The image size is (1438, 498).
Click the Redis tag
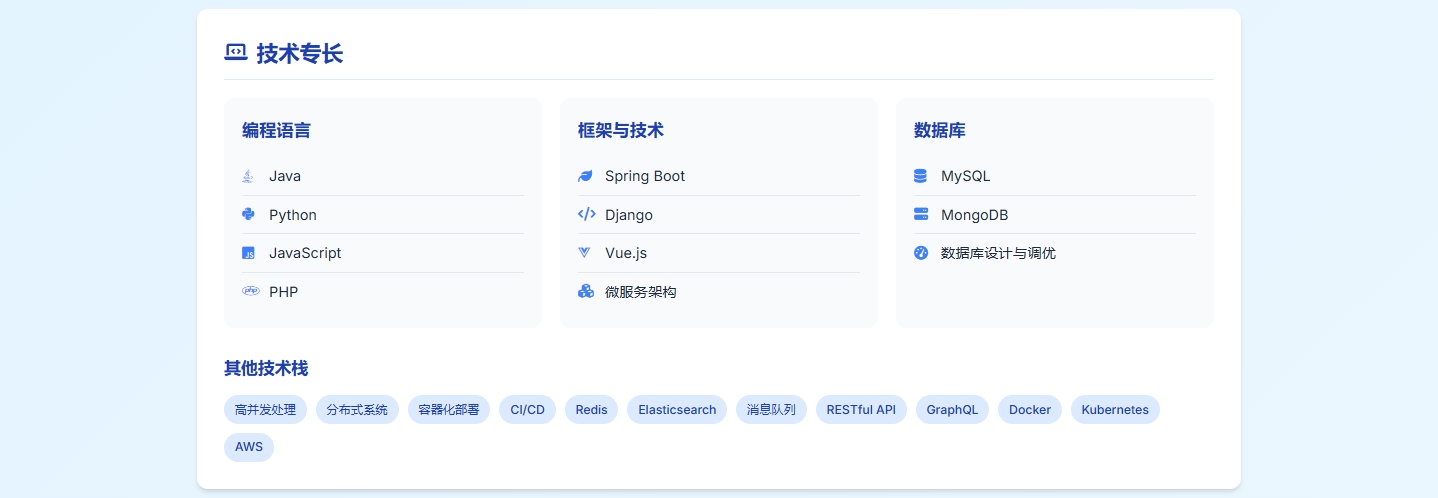click(x=591, y=410)
